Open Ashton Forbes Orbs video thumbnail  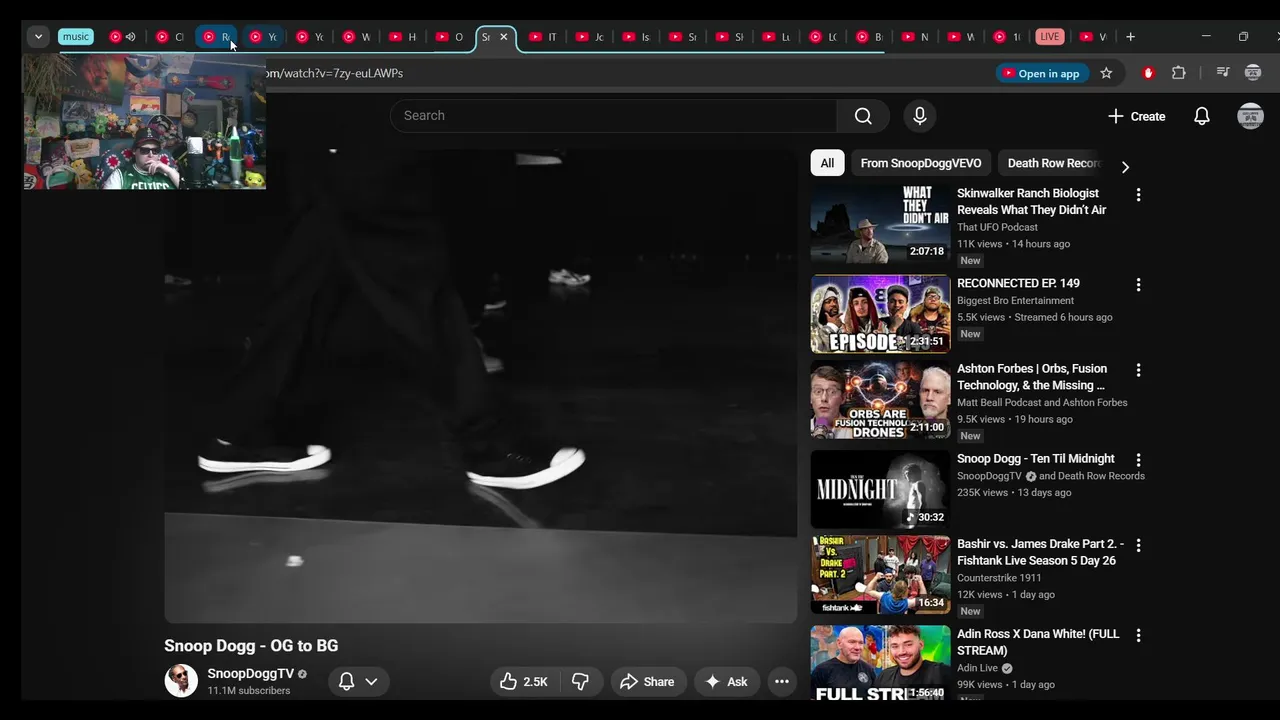click(x=880, y=400)
